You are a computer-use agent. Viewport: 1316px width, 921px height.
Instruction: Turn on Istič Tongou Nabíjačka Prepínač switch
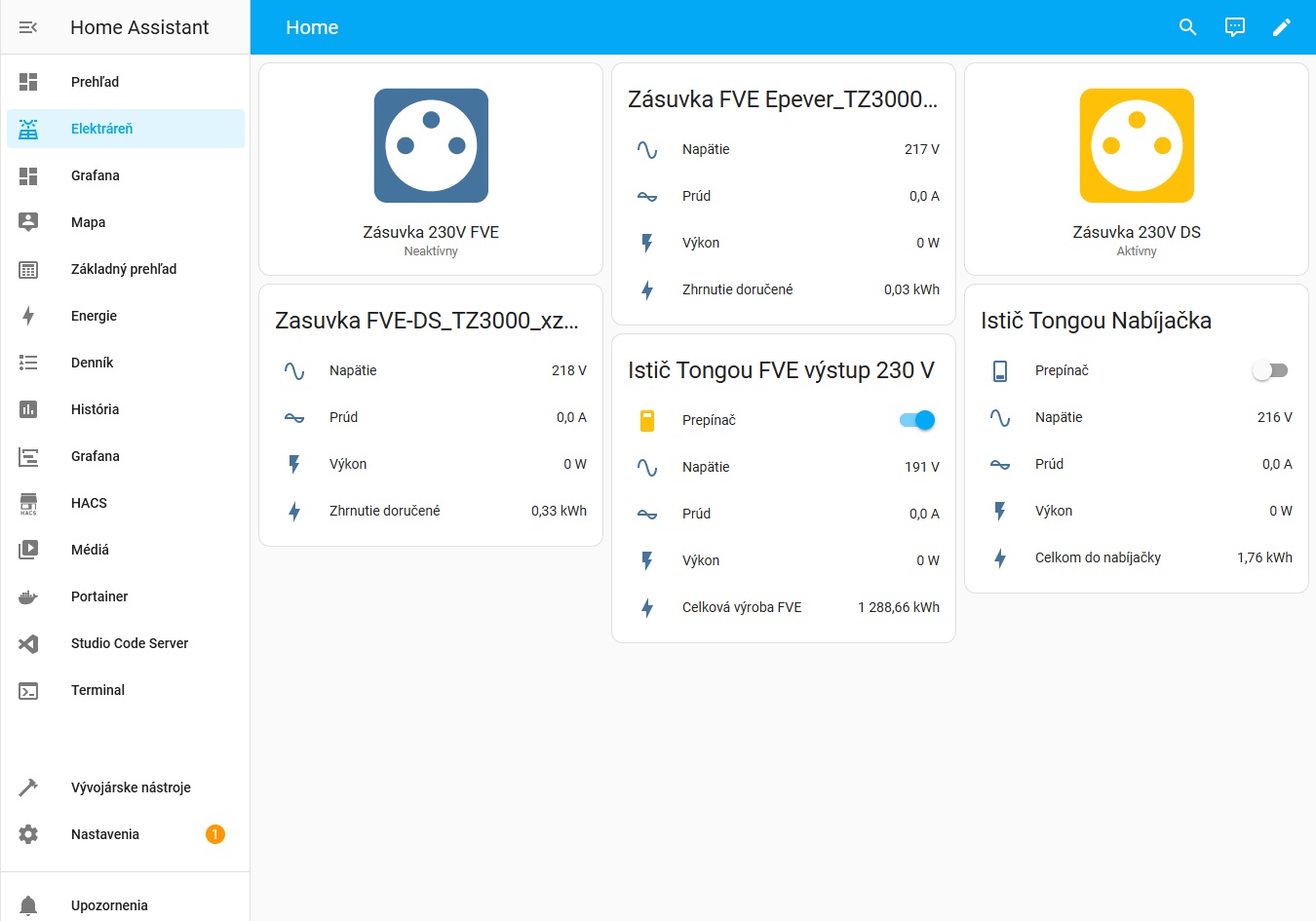[1269, 370]
